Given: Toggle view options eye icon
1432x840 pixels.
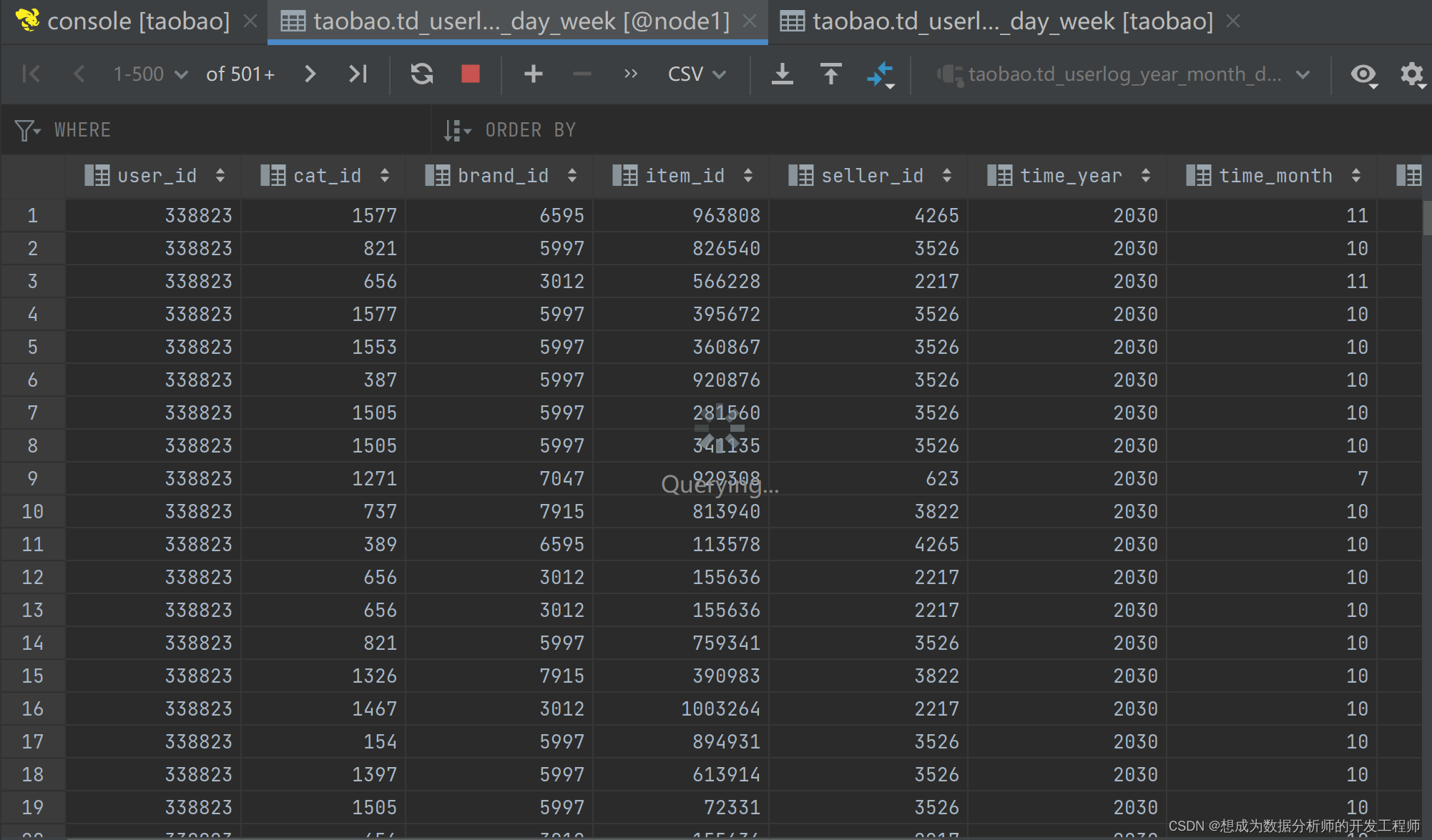Looking at the screenshot, I should [x=1364, y=74].
